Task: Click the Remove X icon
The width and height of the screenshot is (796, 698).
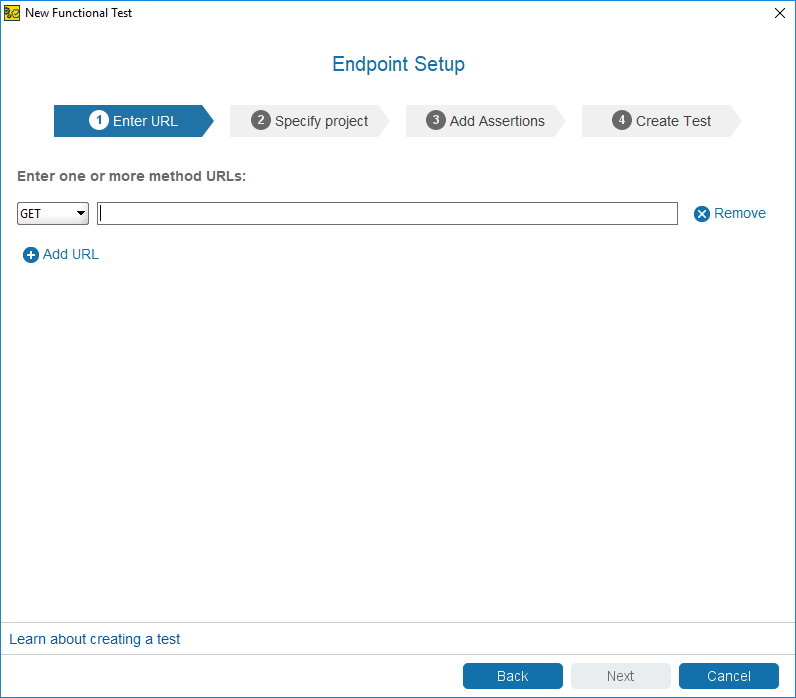Action: click(702, 214)
